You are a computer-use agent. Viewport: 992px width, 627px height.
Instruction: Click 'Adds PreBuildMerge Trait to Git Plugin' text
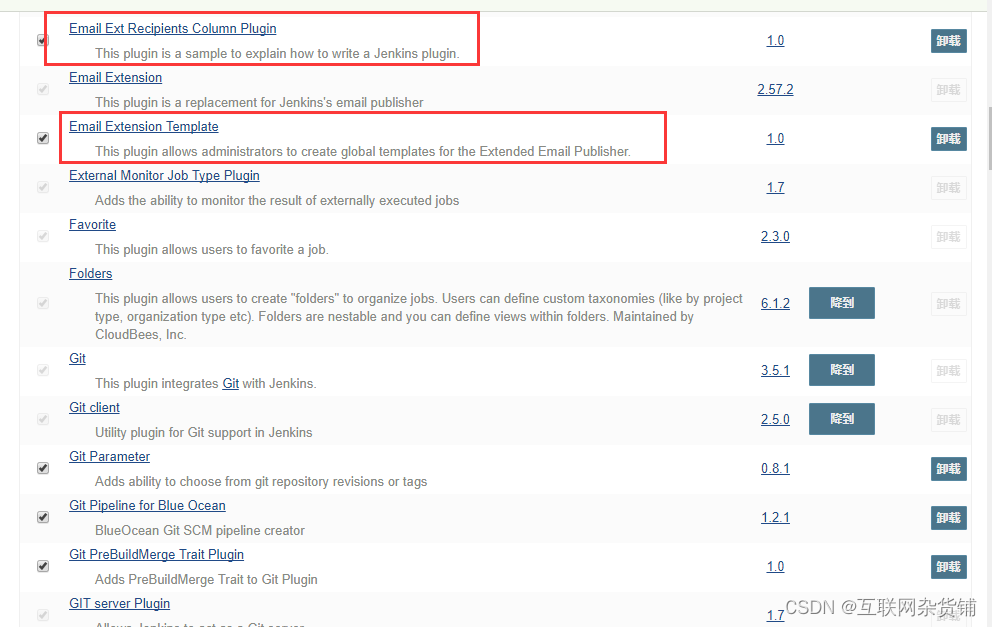click(206, 580)
